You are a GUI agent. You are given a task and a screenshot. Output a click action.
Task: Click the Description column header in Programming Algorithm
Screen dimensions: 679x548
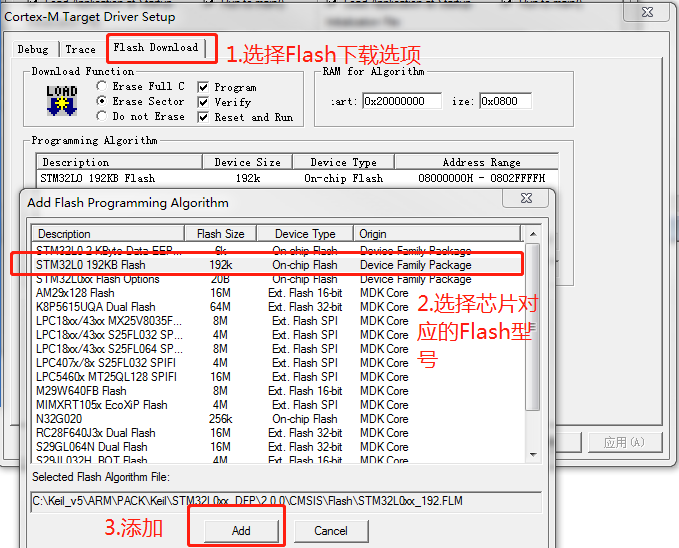119,162
